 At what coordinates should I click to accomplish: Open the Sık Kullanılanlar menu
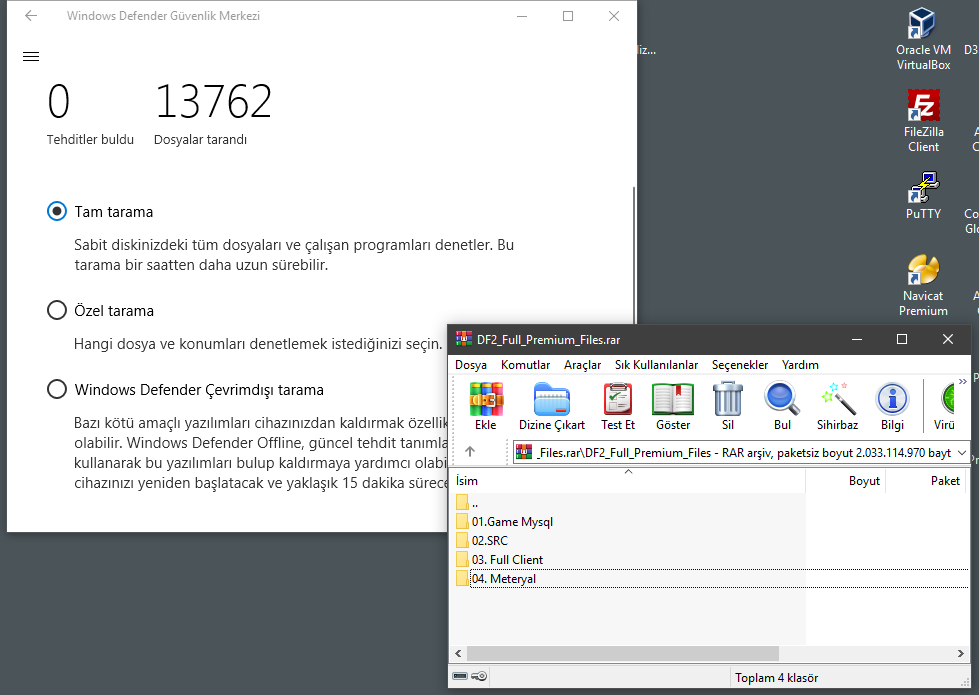pos(656,365)
